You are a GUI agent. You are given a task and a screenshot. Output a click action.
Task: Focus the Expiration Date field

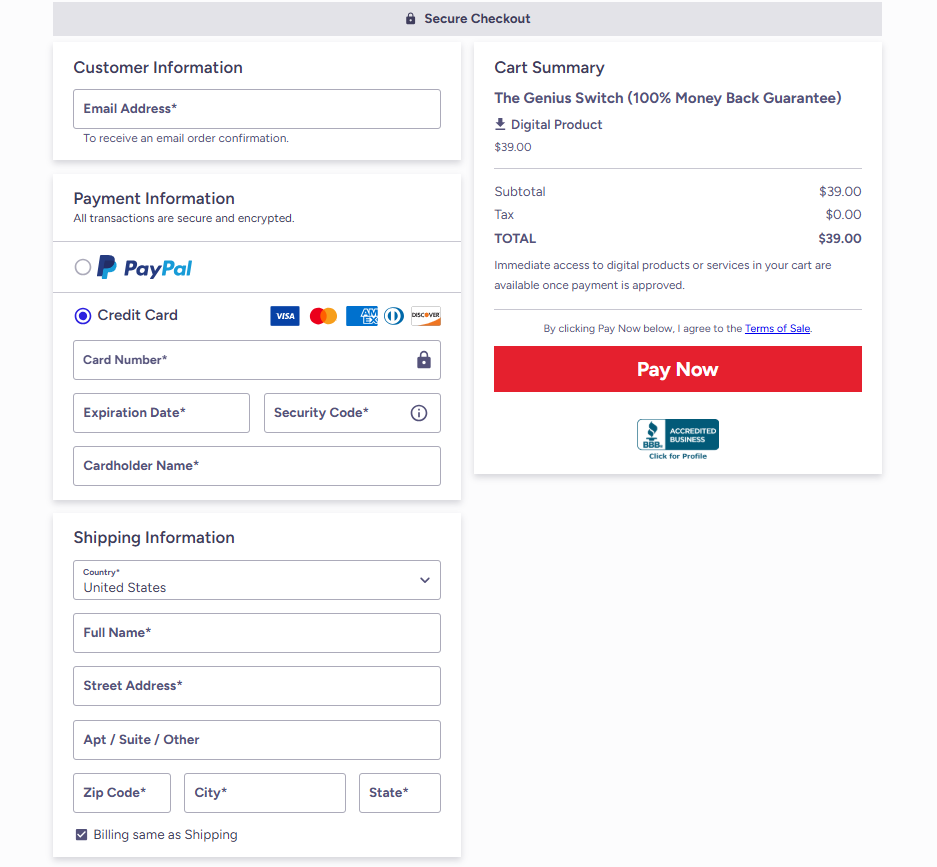click(x=161, y=413)
